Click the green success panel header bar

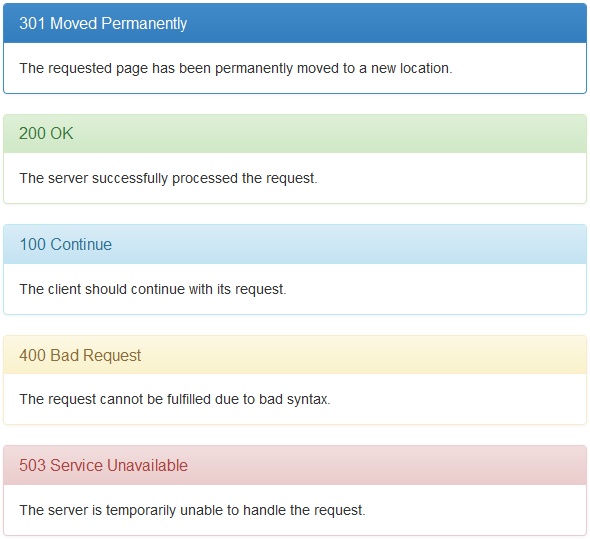point(295,134)
